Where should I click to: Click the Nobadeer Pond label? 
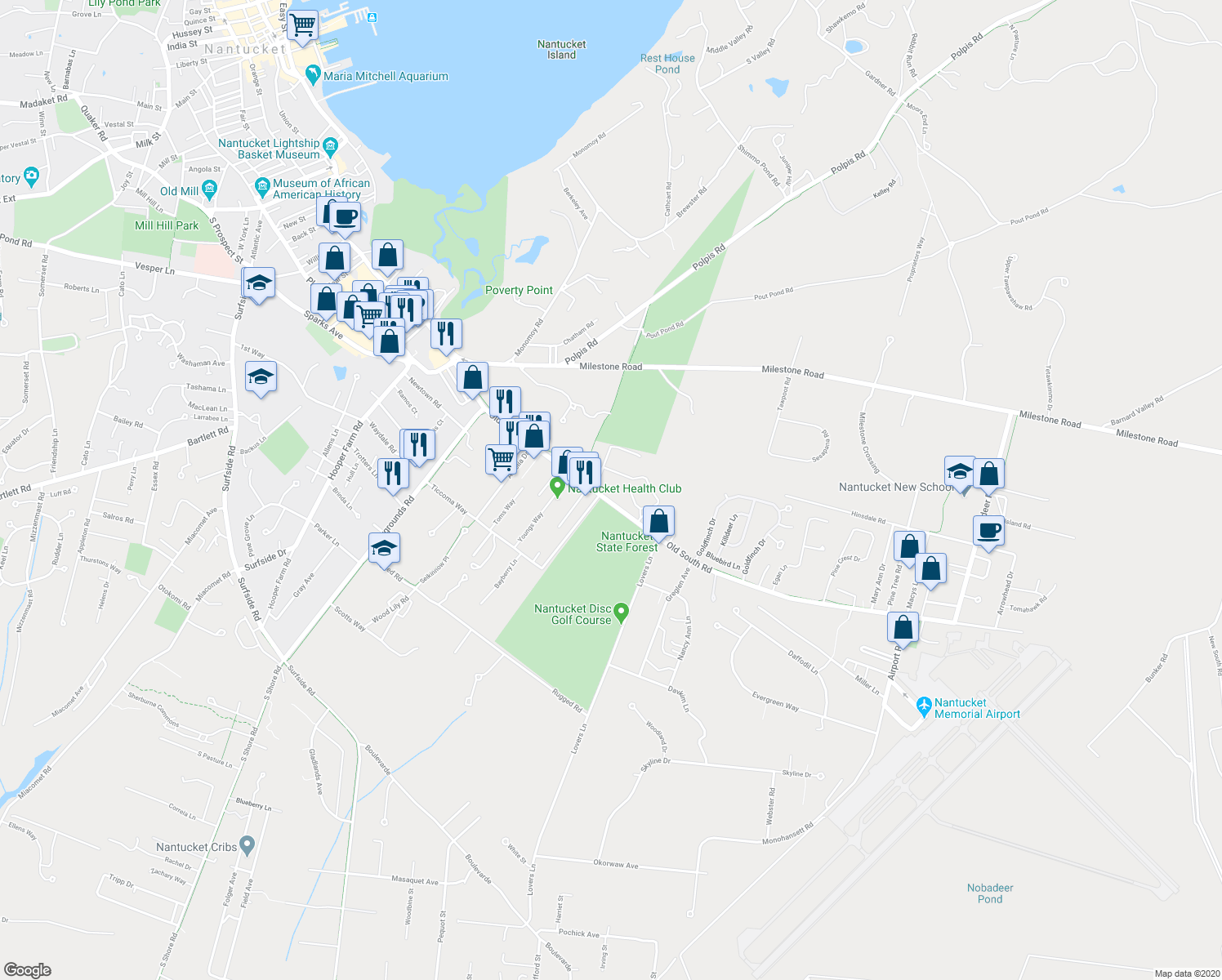tap(990, 893)
